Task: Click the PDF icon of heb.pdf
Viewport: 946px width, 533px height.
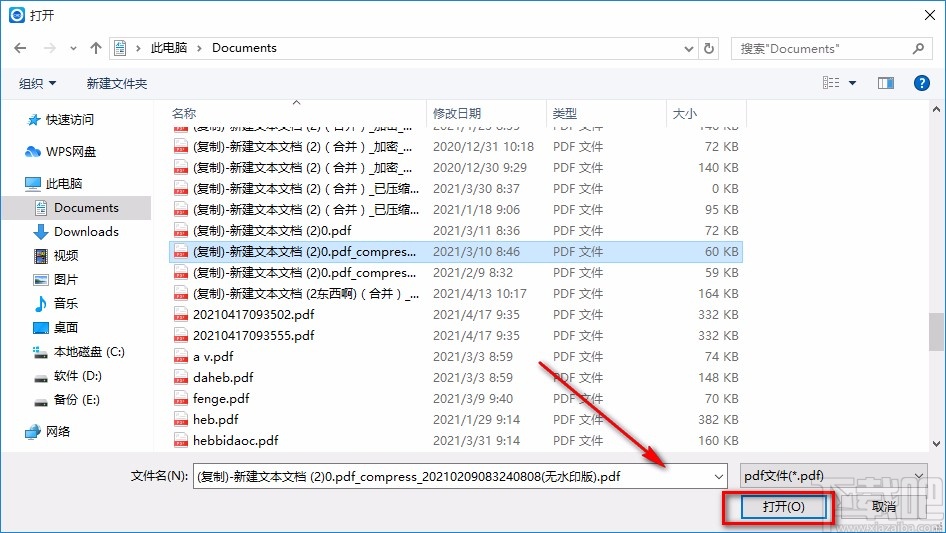Action: point(181,420)
